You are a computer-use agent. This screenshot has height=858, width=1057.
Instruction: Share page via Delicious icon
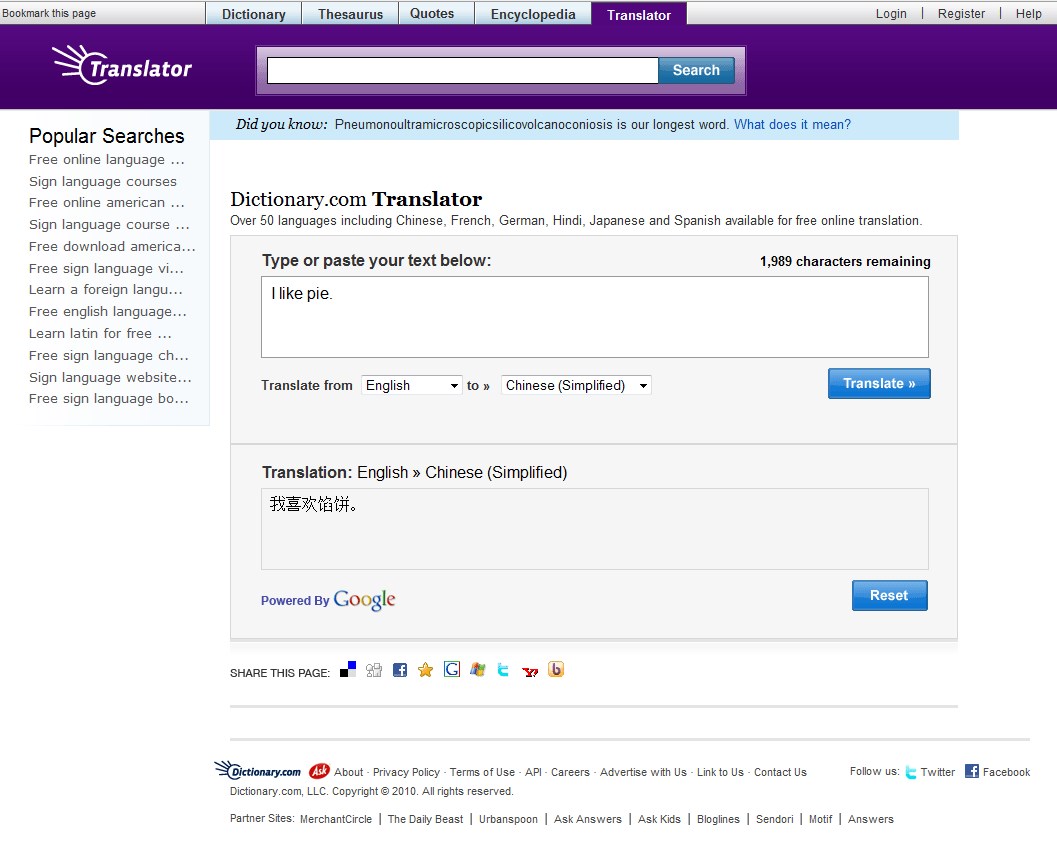pyautogui.click(x=348, y=669)
